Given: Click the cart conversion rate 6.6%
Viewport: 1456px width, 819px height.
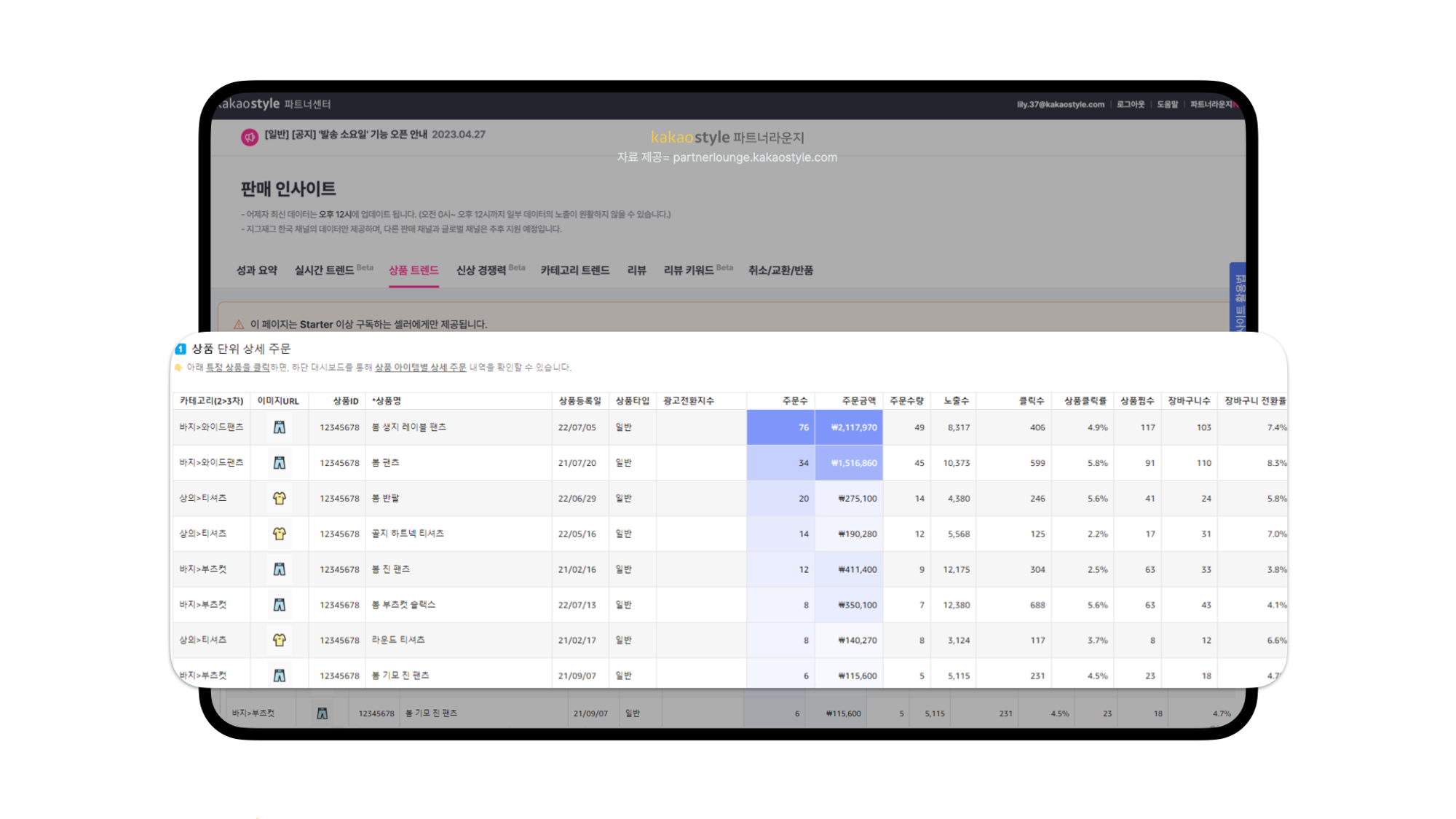Looking at the screenshot, I should pyautogui.click(x=1276, y=640).
